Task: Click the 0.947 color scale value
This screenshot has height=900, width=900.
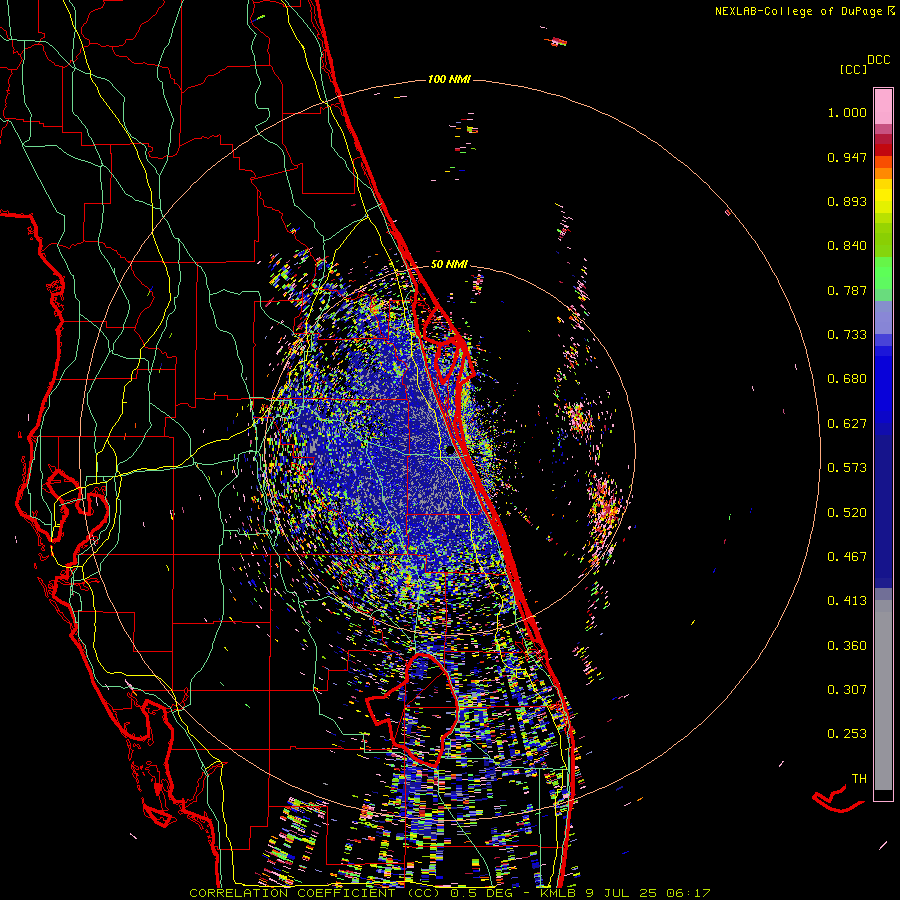Action: click(x=847, y=157)
